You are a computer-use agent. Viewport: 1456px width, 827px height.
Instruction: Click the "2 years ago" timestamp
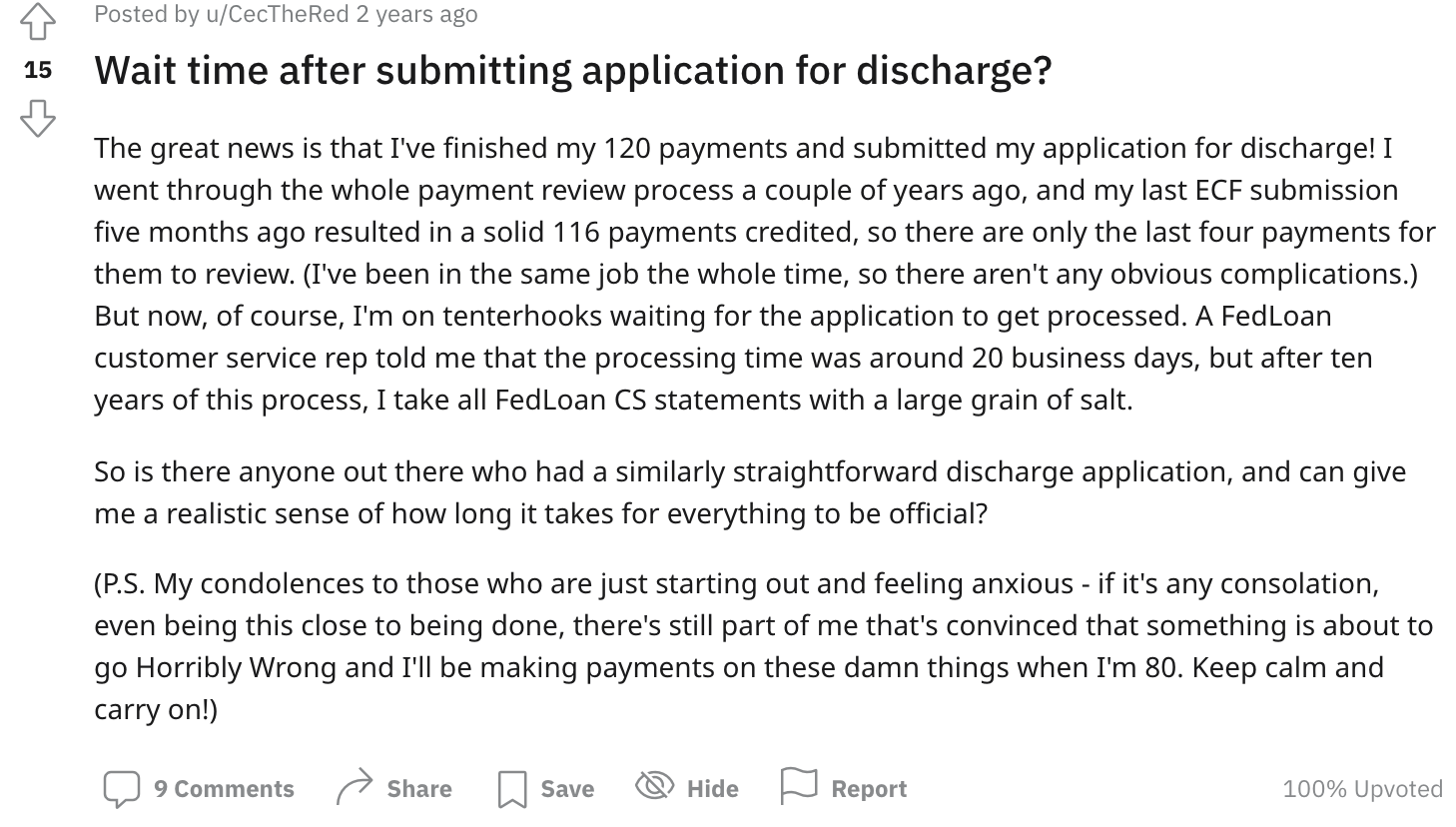coord(416,14)
